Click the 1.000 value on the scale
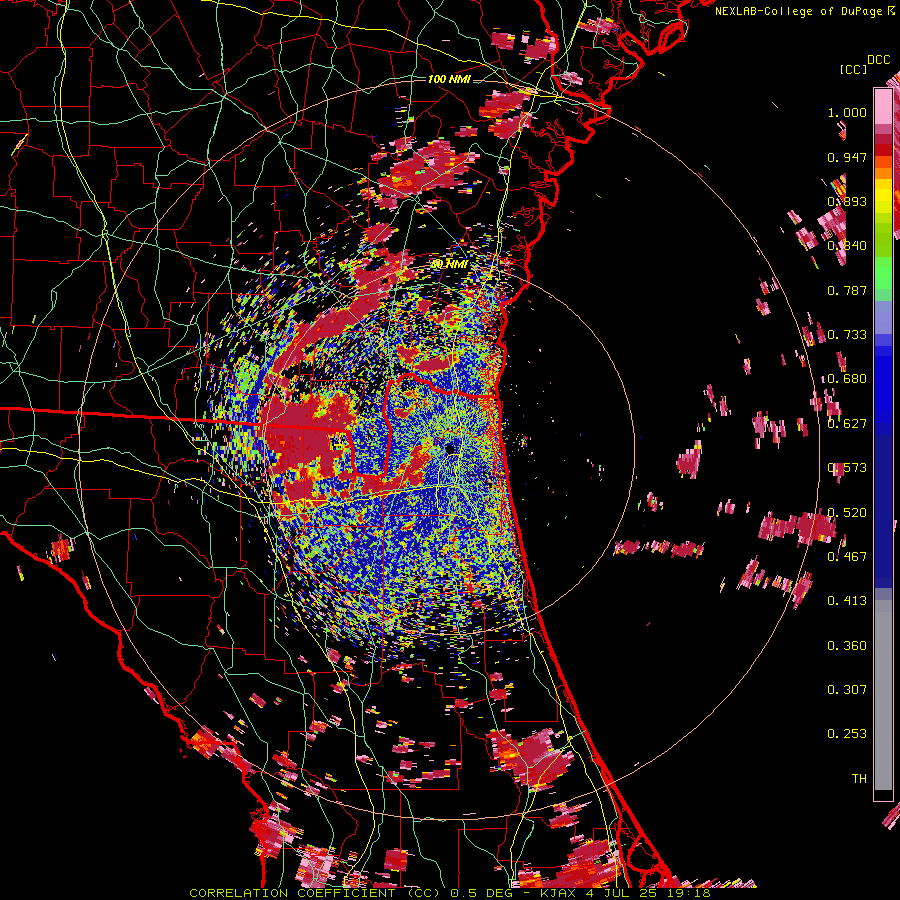The image size is (900, 900). coord(847,112)
